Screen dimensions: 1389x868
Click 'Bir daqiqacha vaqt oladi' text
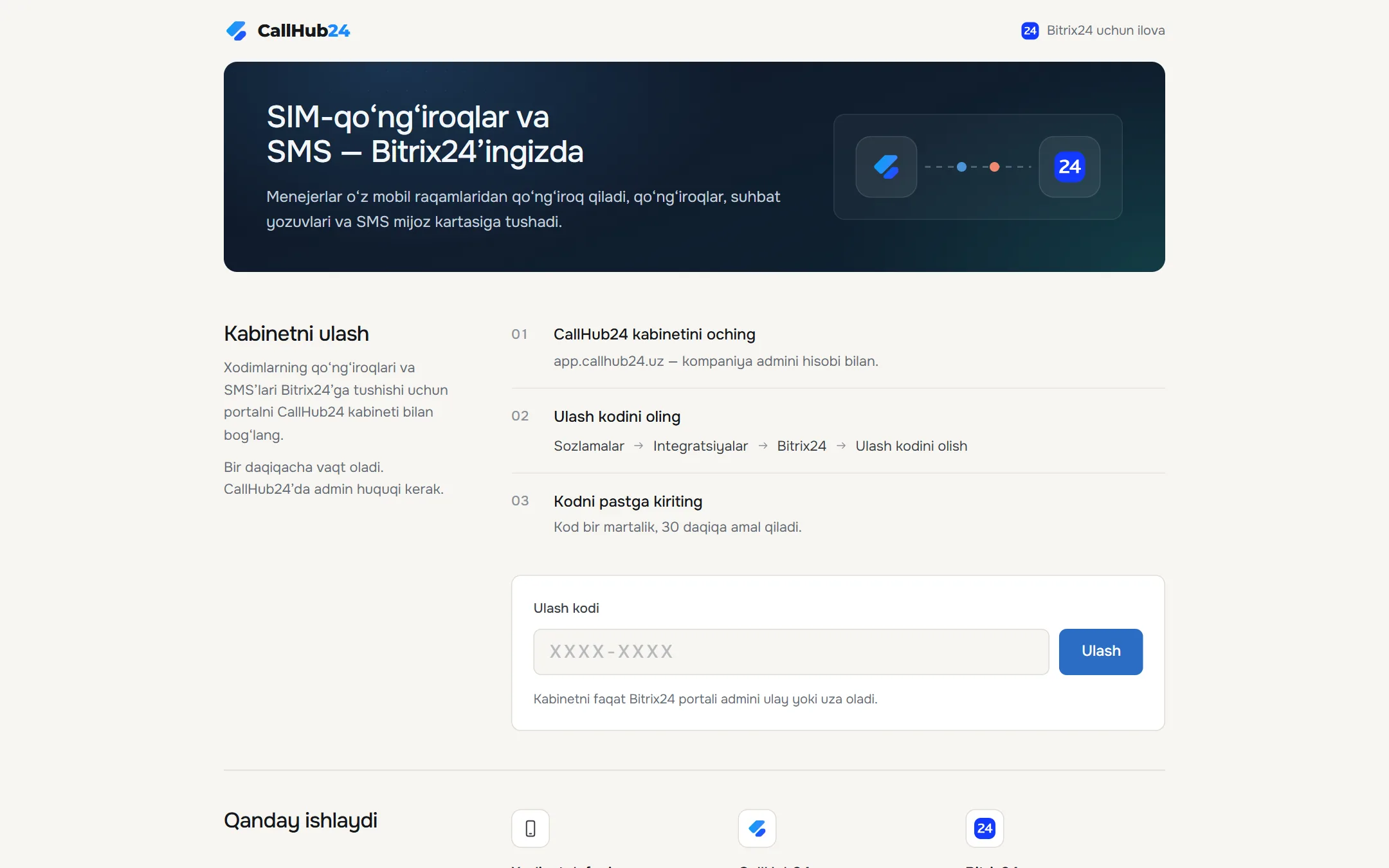304,467
